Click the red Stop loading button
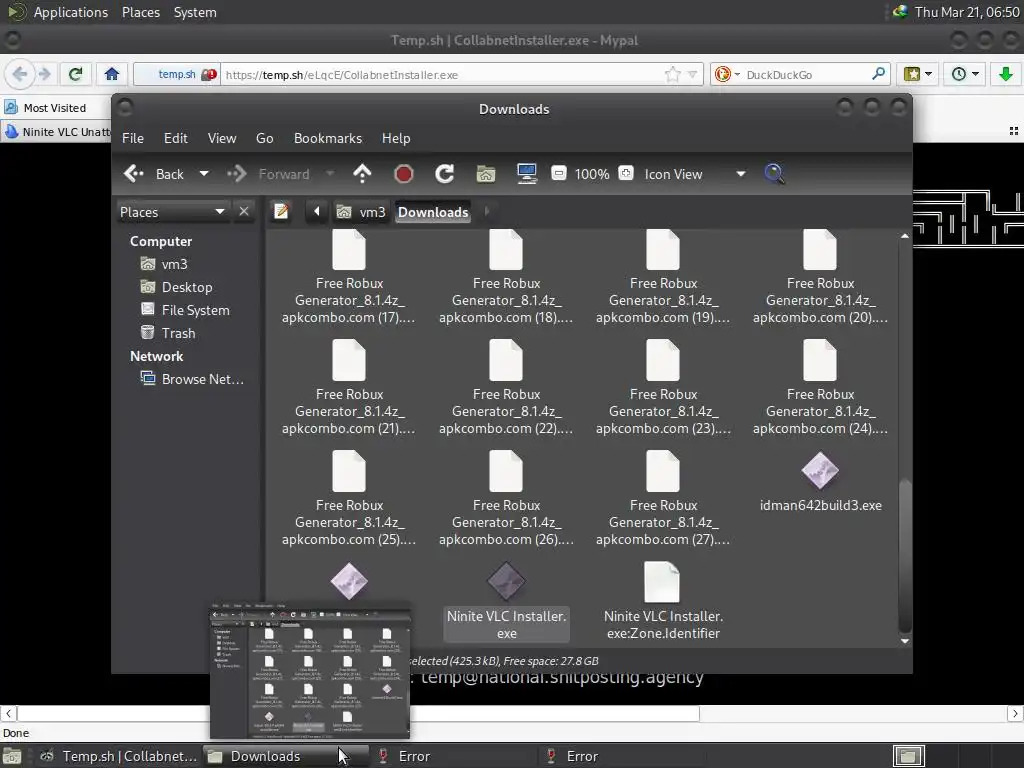The height and width of the screenshot is (768, 1024). (404, 174)
